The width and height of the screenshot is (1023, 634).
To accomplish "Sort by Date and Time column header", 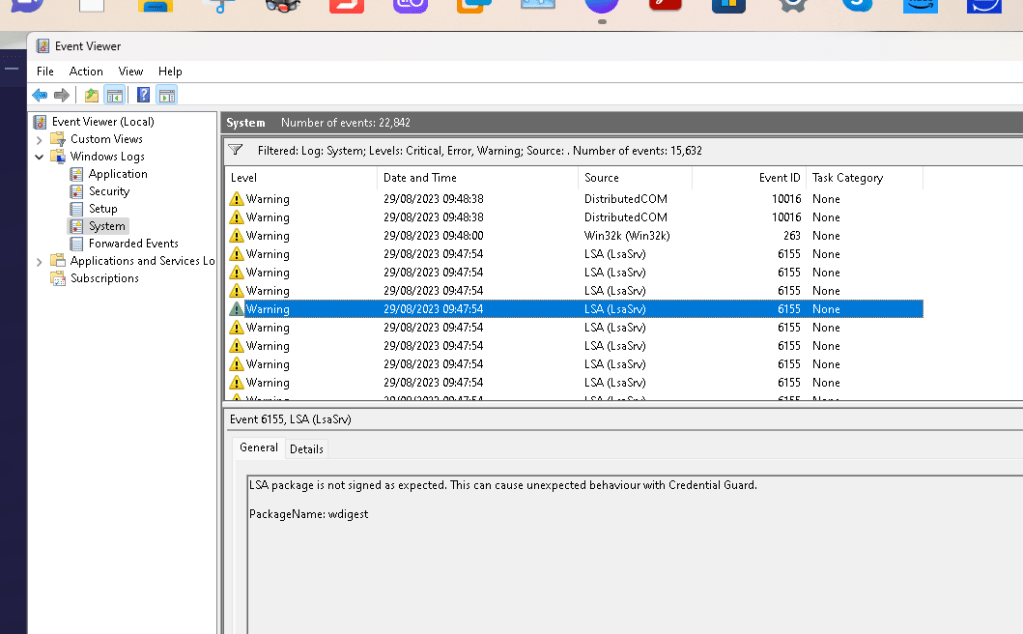I will [478, 177].
